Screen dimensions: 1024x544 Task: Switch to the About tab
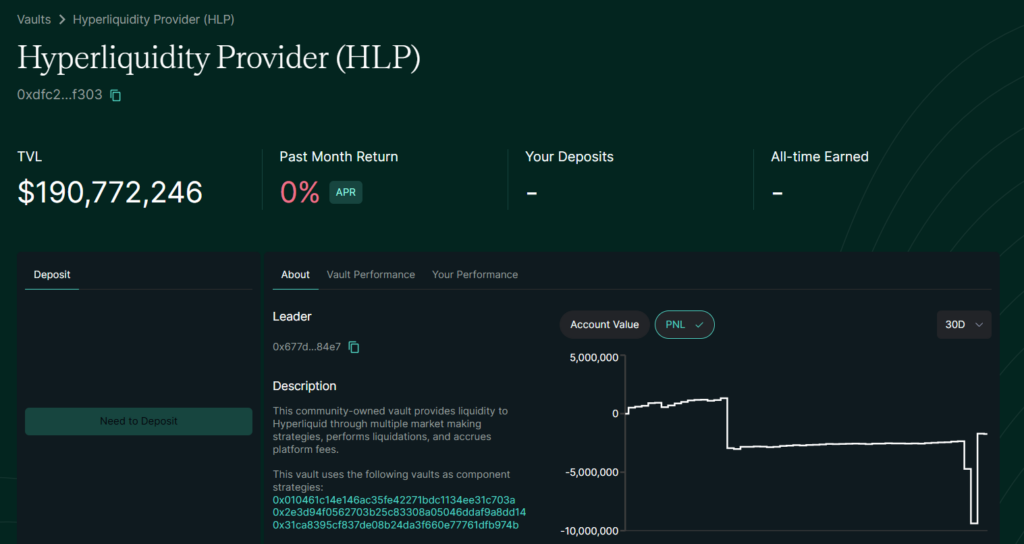pyautogui.click(x=295, y=275)
